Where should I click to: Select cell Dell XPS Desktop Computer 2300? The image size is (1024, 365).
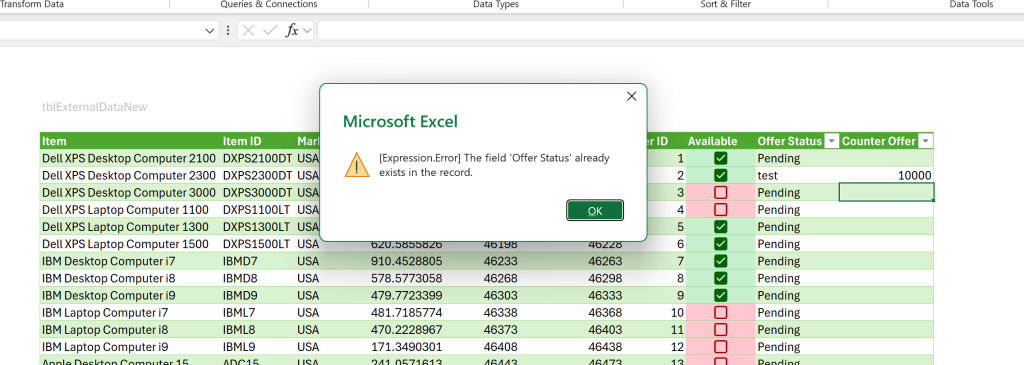[131, 175]
